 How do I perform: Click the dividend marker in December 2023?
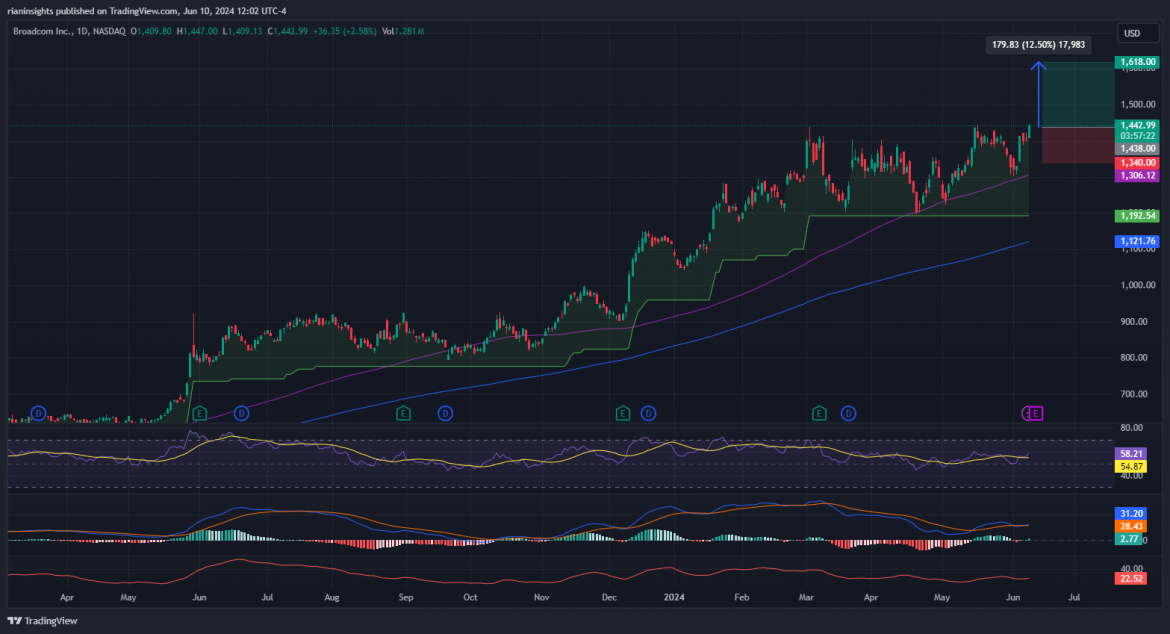coord(648,413)
